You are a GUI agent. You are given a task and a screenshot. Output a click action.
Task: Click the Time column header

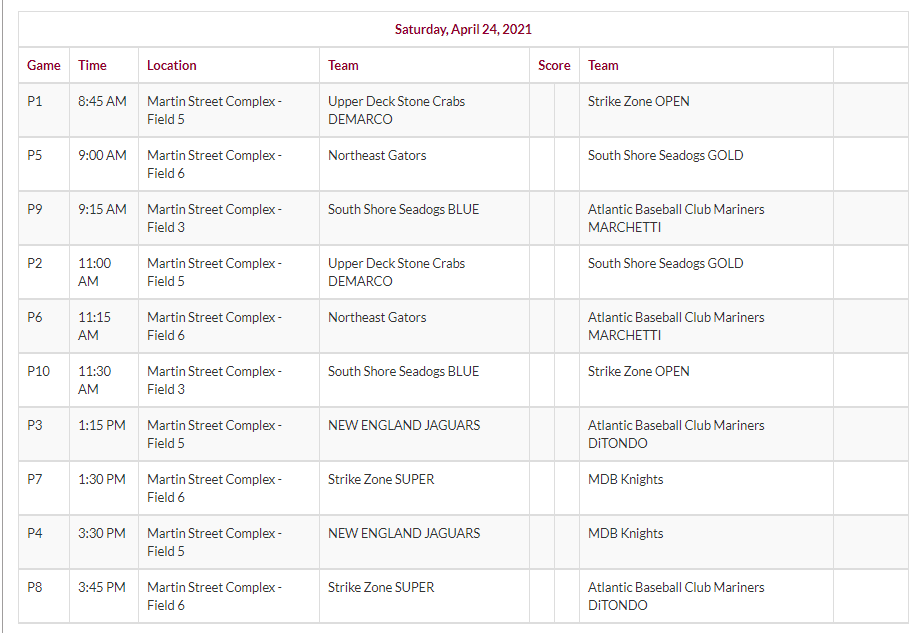(92, 65)
